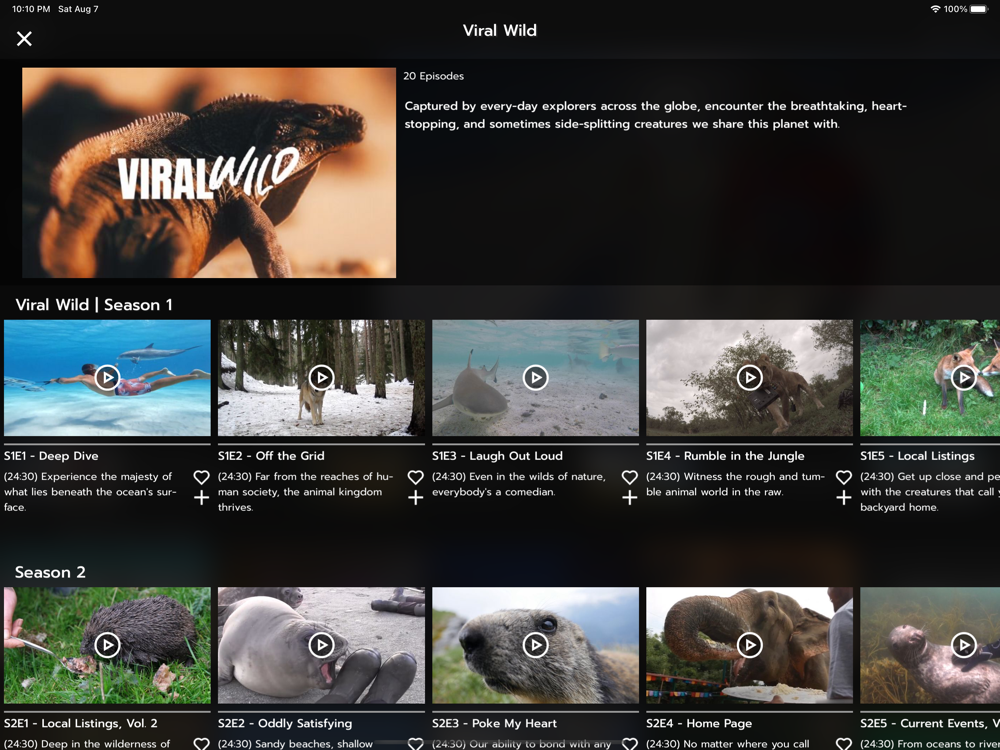The height and width of the screenshot is (750, 1000).
Task: Select the S2E5 - Current Events title
Action: pos(930,723)
